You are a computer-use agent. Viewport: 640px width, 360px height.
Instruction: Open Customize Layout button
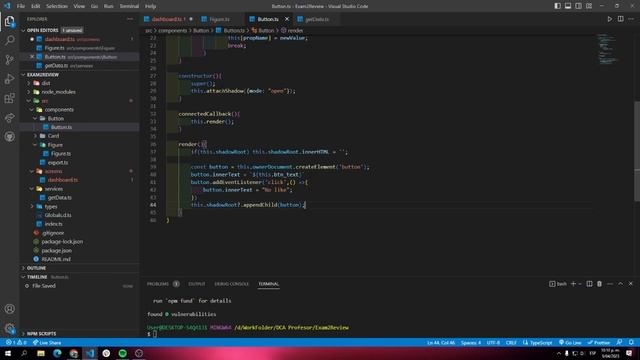click(x=589, y=6)
